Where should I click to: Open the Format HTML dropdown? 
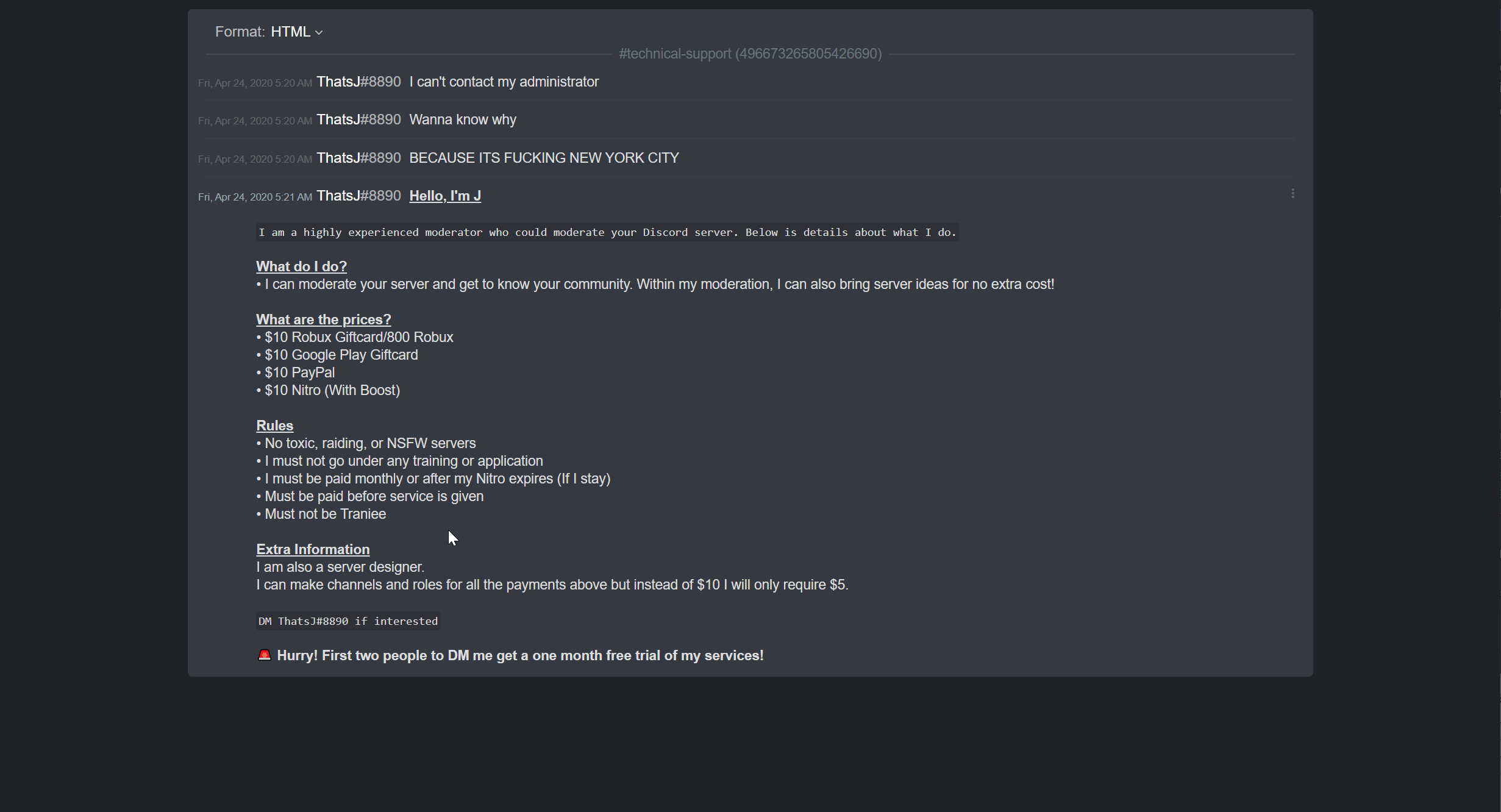(296, 32)
